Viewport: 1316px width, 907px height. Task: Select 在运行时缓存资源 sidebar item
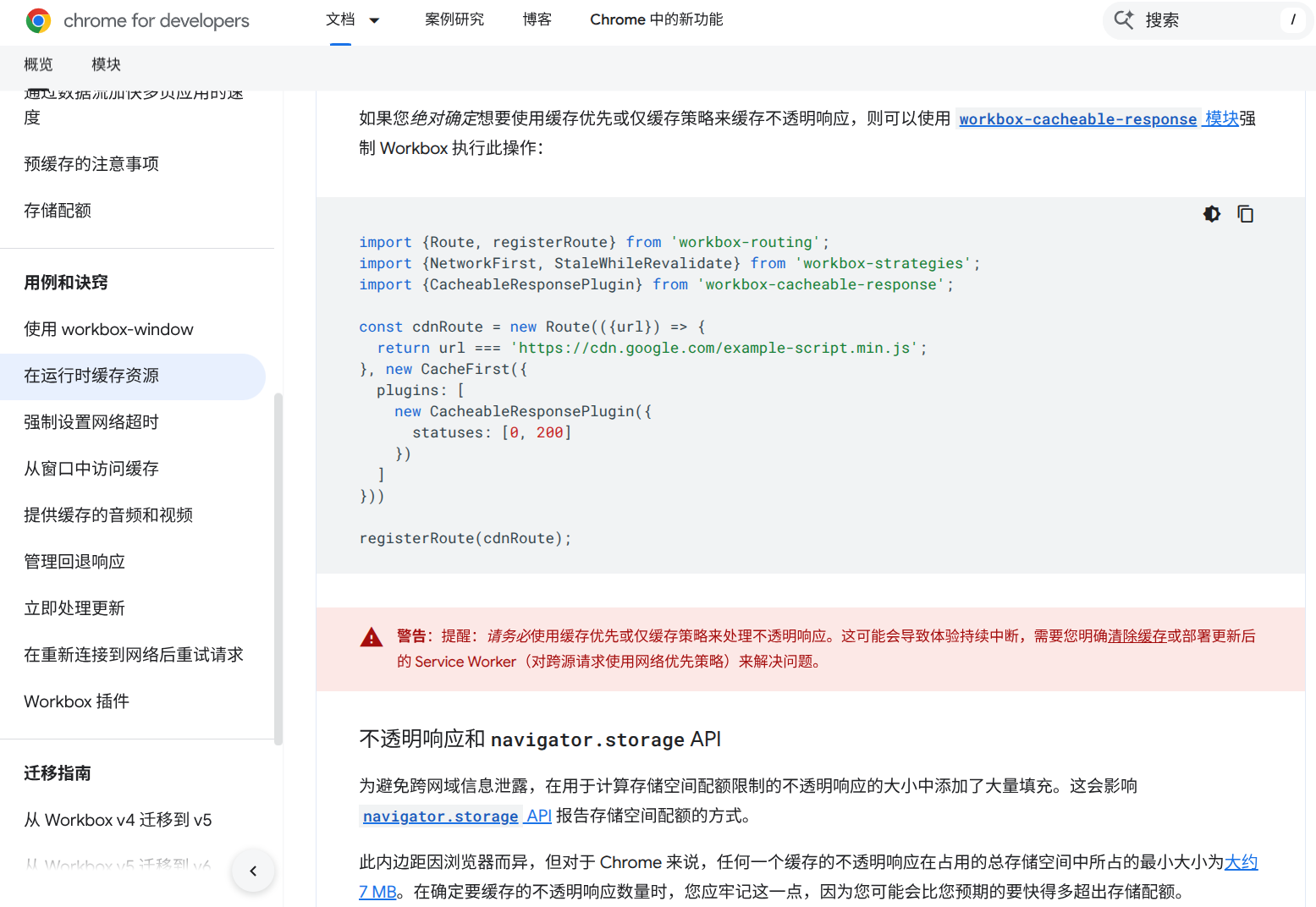(x=133, y=377)
